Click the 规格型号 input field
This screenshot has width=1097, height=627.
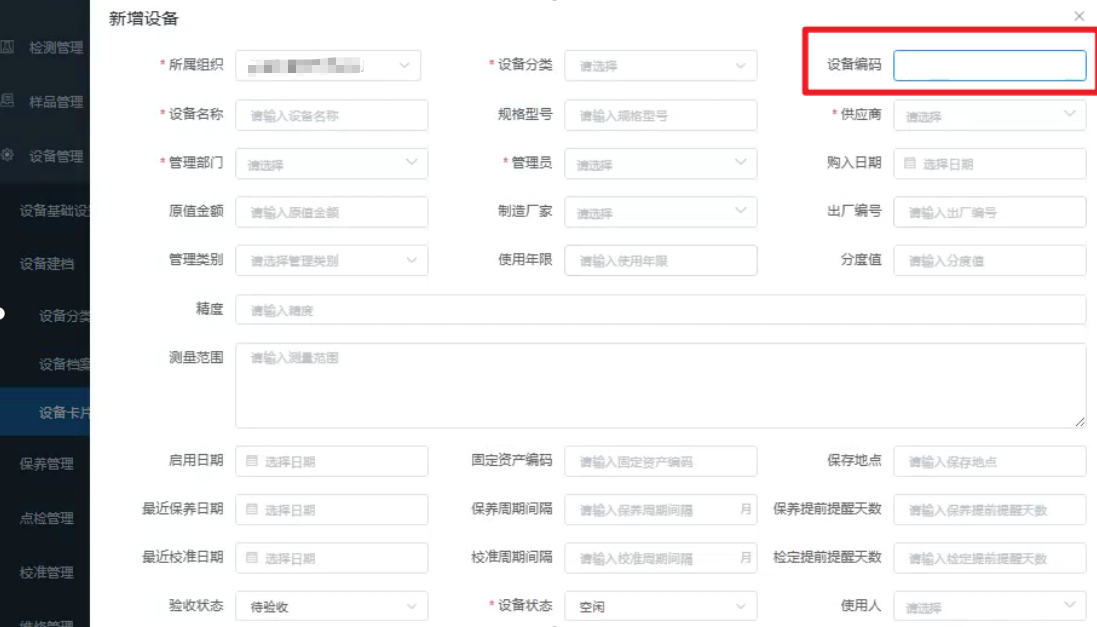pos(660,115)
